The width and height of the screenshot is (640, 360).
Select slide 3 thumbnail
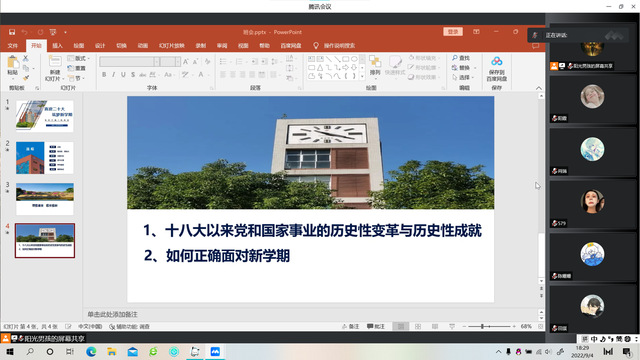pos(45,199)
